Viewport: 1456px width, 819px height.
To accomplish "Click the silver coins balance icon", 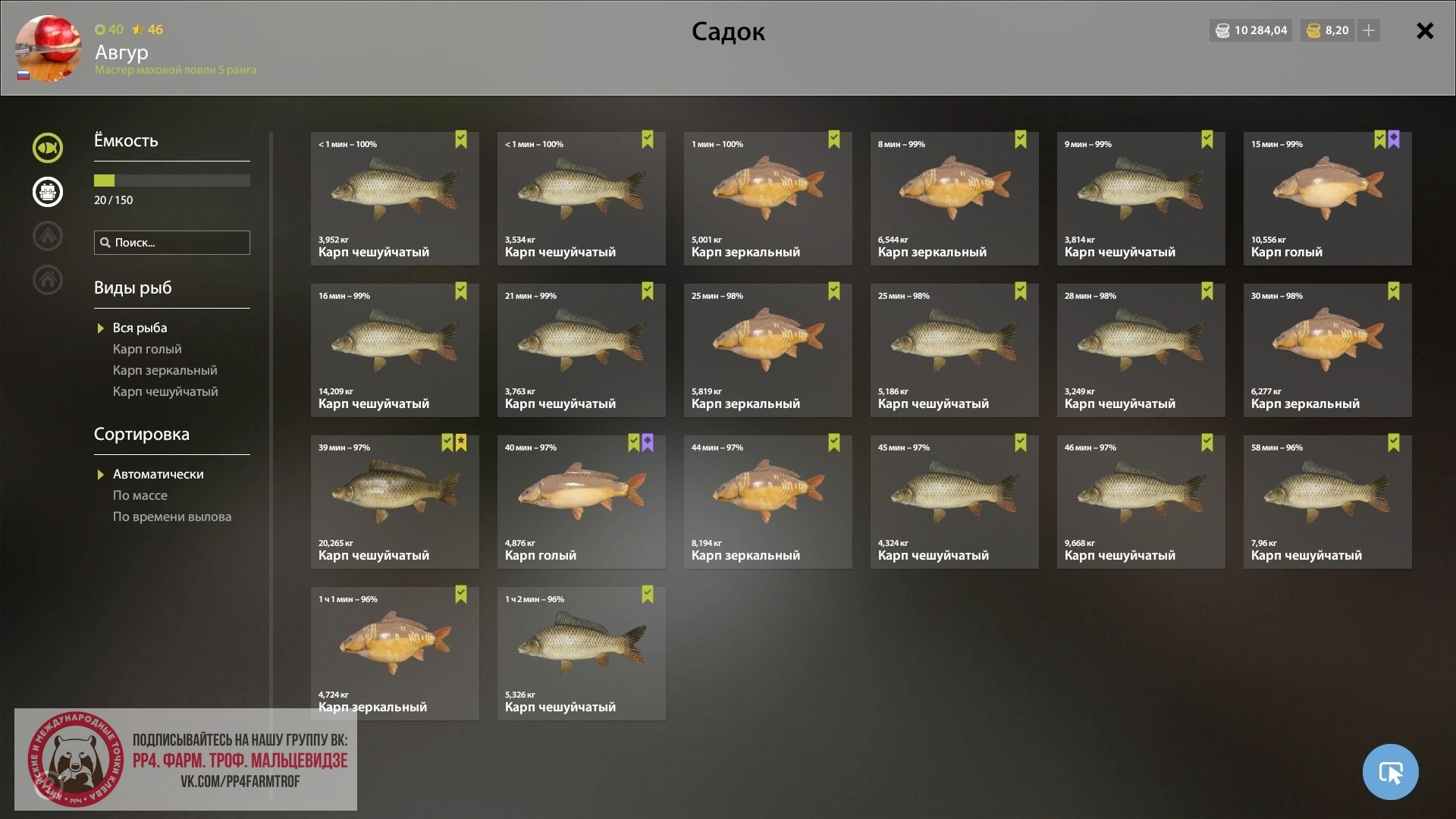I will click(1222, 31).
